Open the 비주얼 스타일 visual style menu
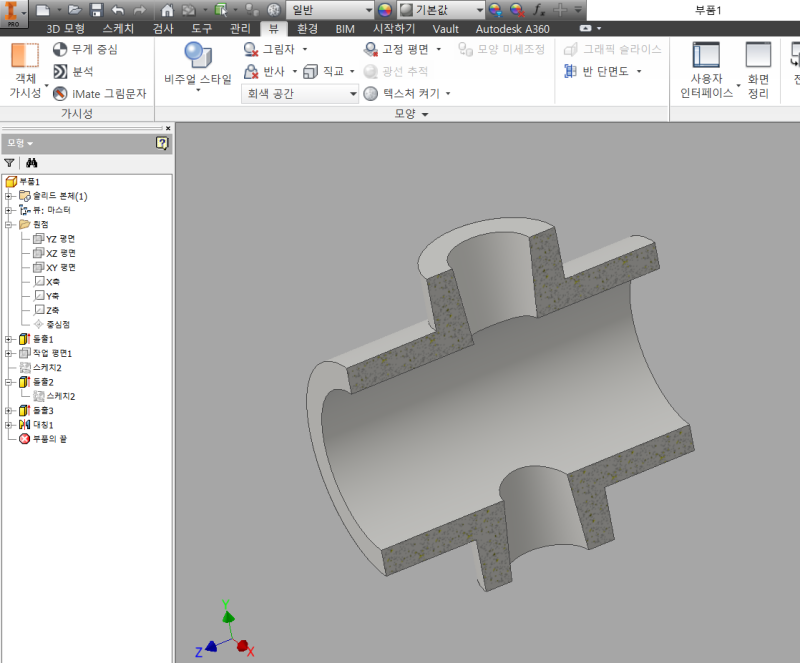The image size is (800, 663). tap(198, 65)
